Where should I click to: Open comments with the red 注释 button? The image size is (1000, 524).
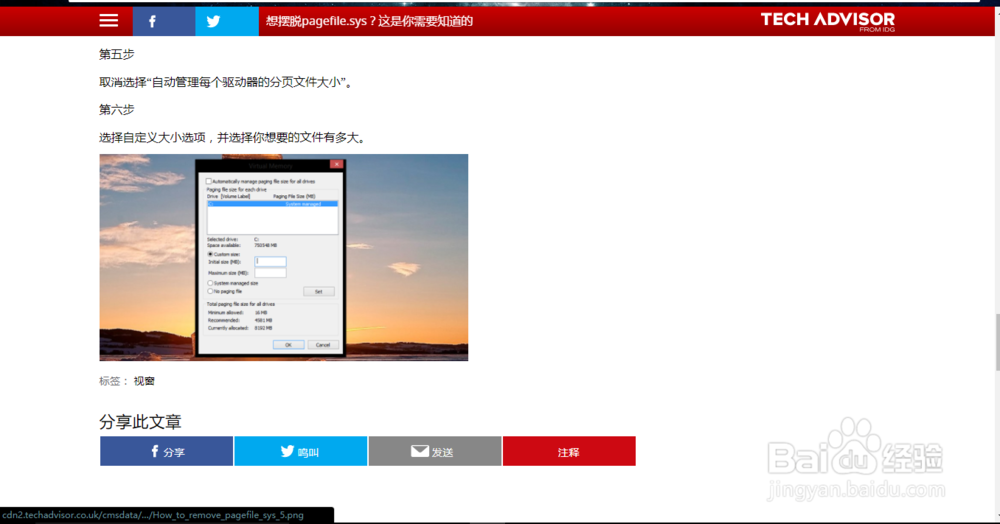pyautogui.click(x=569, y=451)
